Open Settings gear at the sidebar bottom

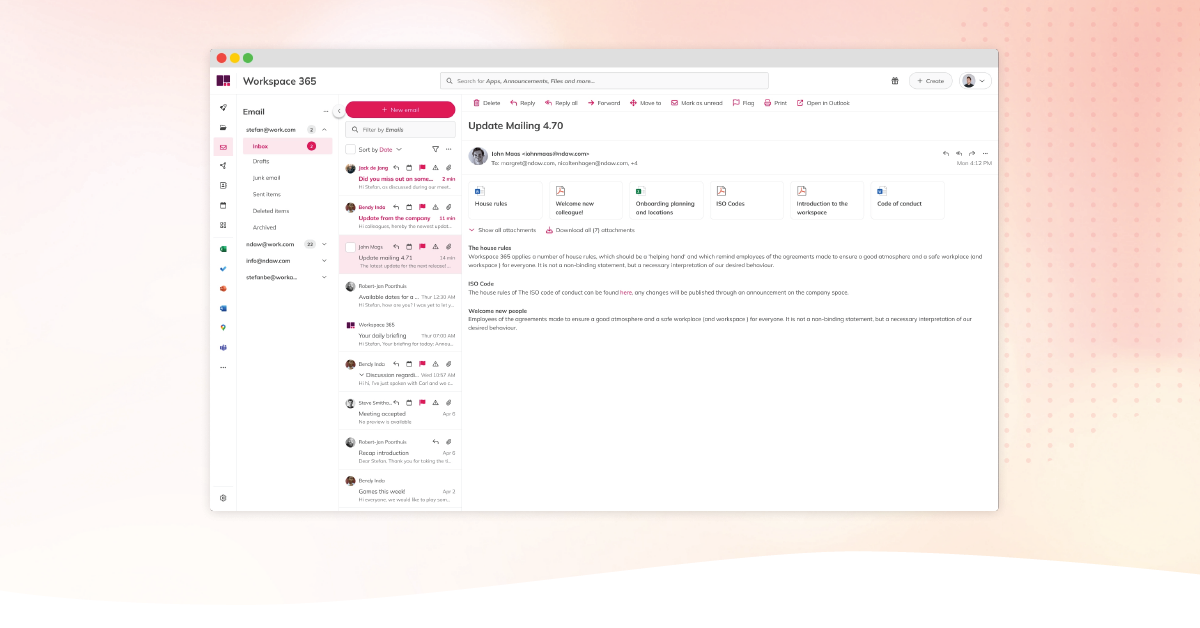(x=223, y=497)
